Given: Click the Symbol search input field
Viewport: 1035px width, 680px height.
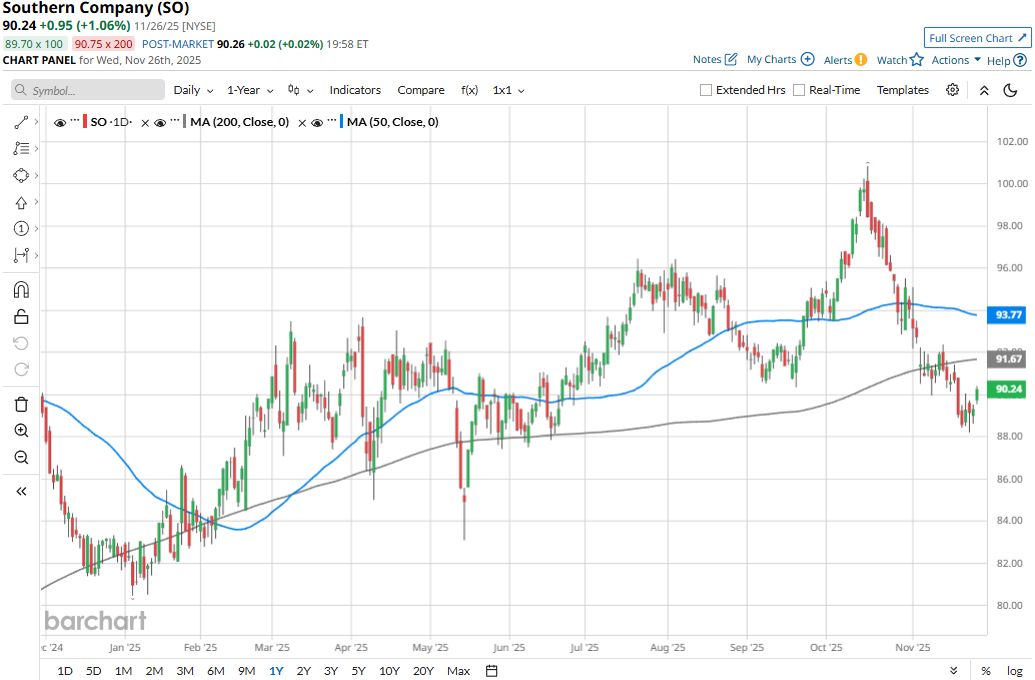Looking at the screenshot, I should click(88, 90).
